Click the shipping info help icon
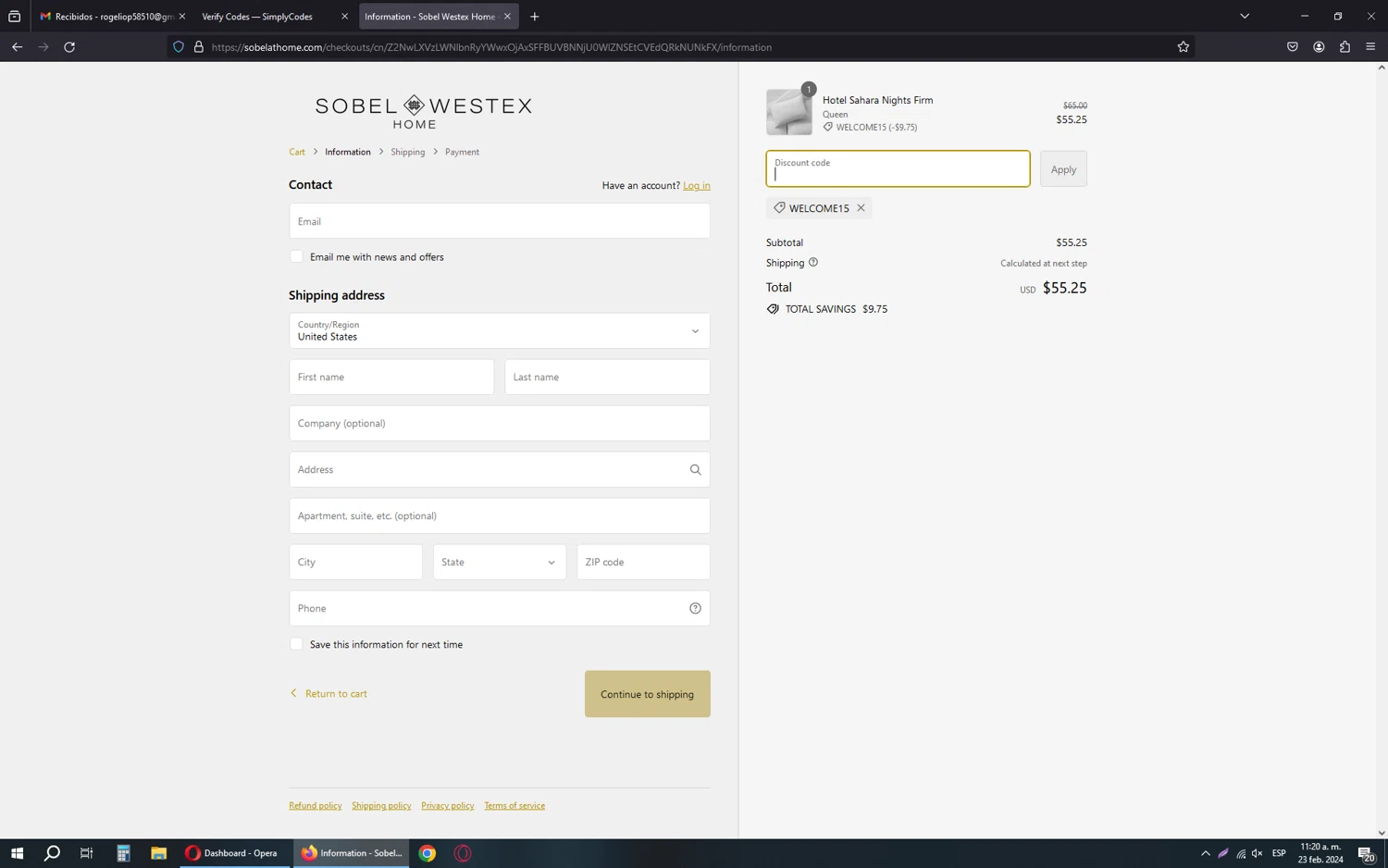 [813, 263]
